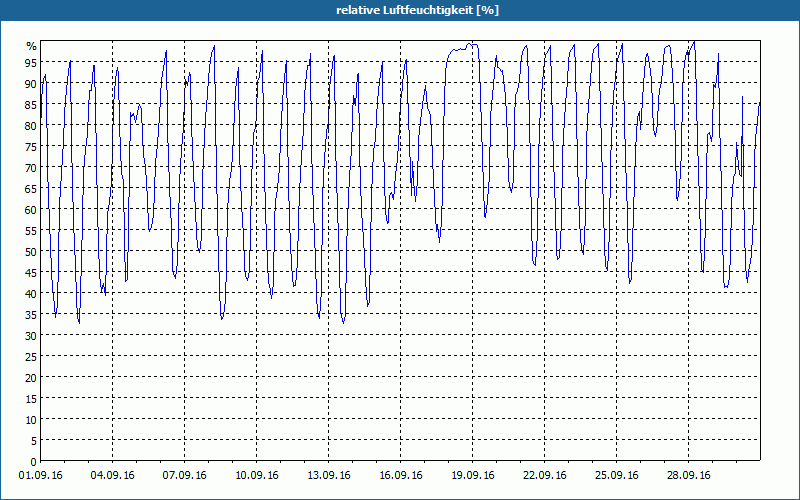Click the 04.09.16 date label
Image resolution: width=800 pixels, height=500 pixels.
113,476
